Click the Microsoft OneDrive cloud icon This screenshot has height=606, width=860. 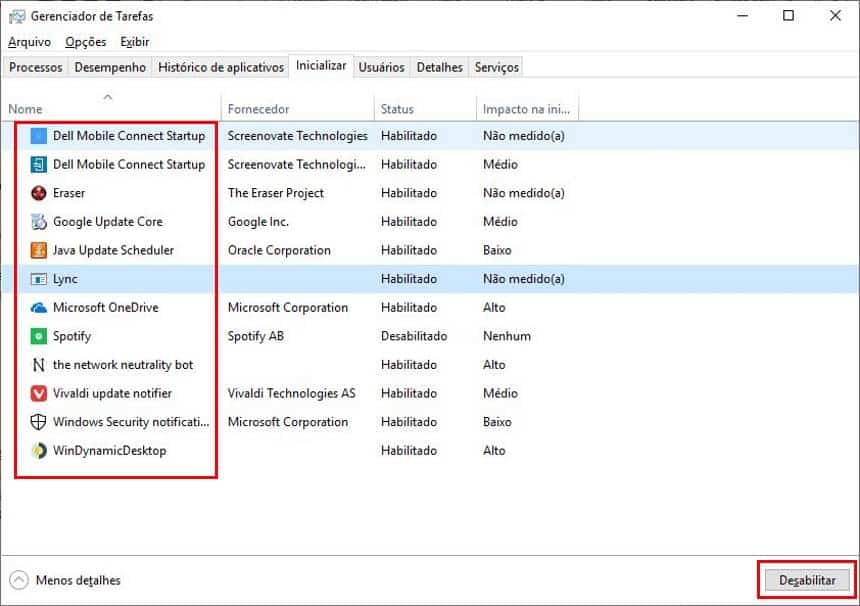[x=38, y=307]
